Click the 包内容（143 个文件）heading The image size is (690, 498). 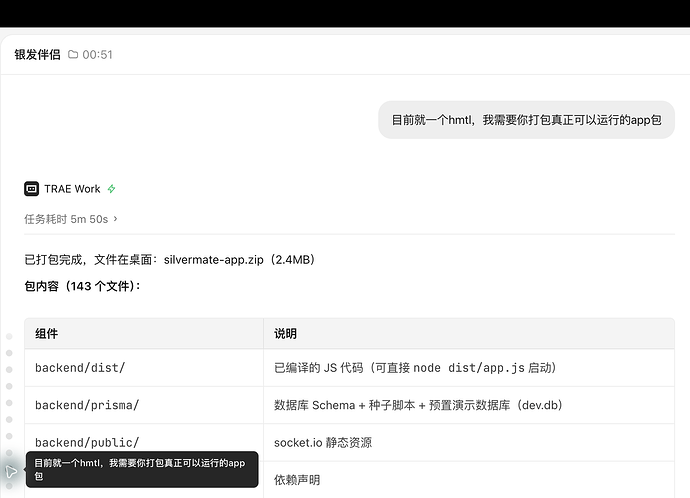point(82,286)
